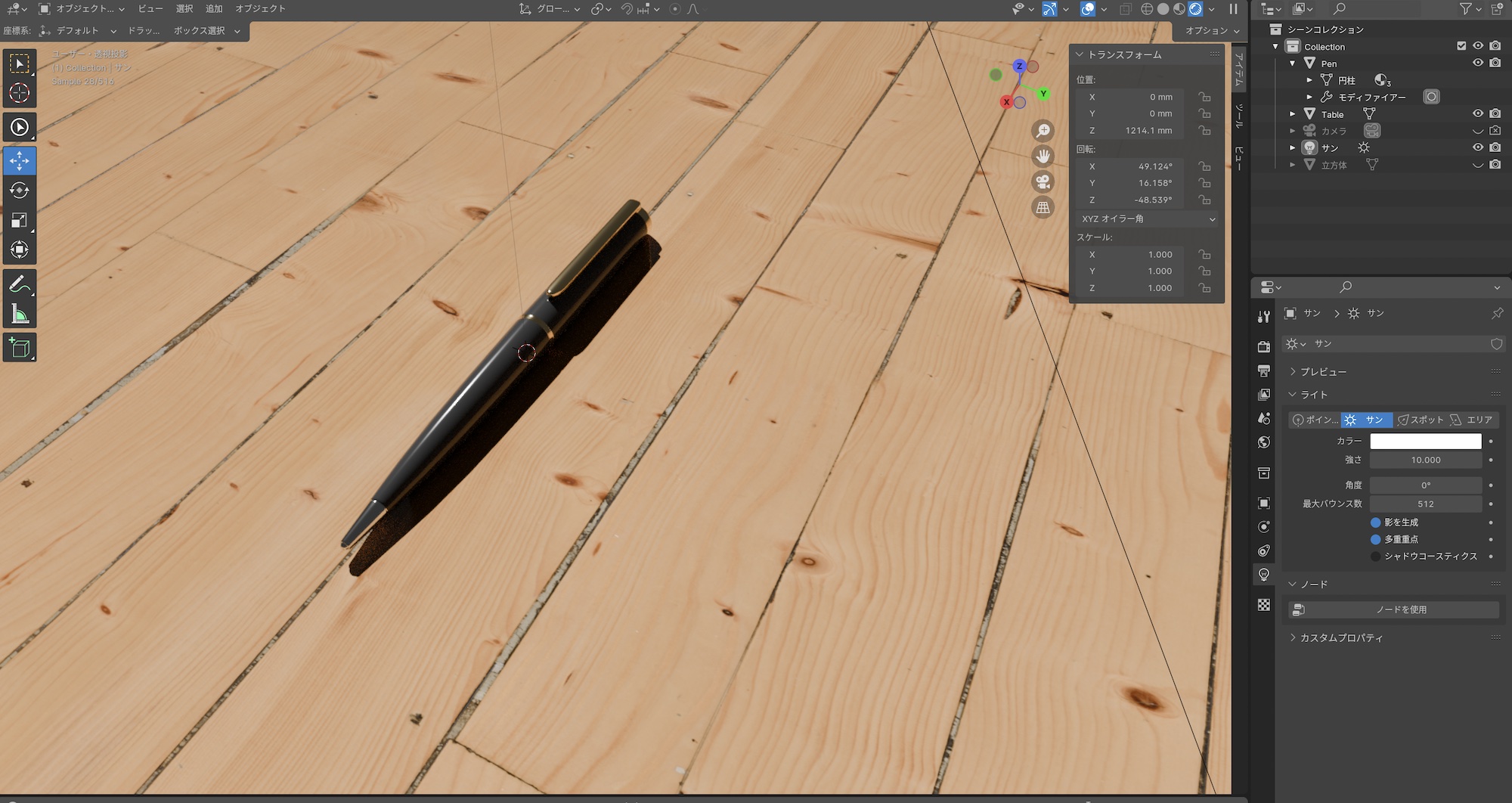Screen dimensions: 1512x803
Task: Hide the Pen object in outliner
Action: coord(1477,64)
